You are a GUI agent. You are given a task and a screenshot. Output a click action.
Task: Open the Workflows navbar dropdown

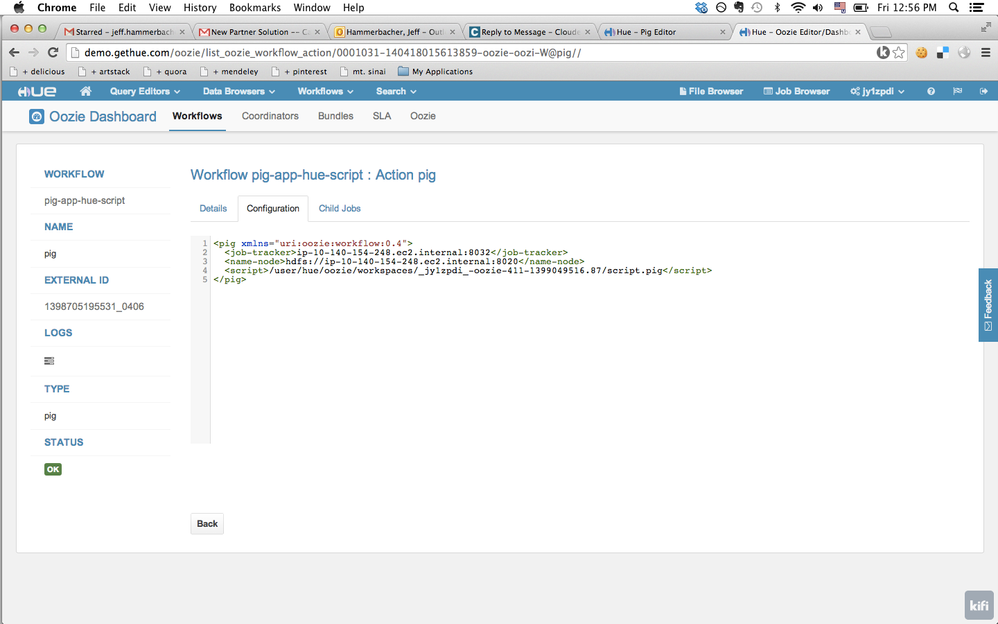coord(325,91)
